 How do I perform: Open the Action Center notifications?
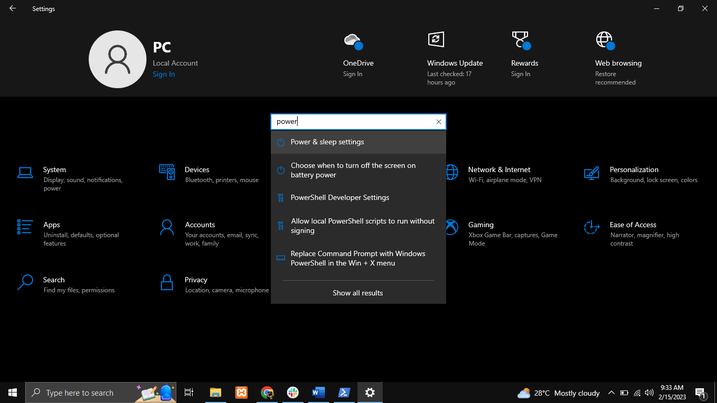click(701, 393)
